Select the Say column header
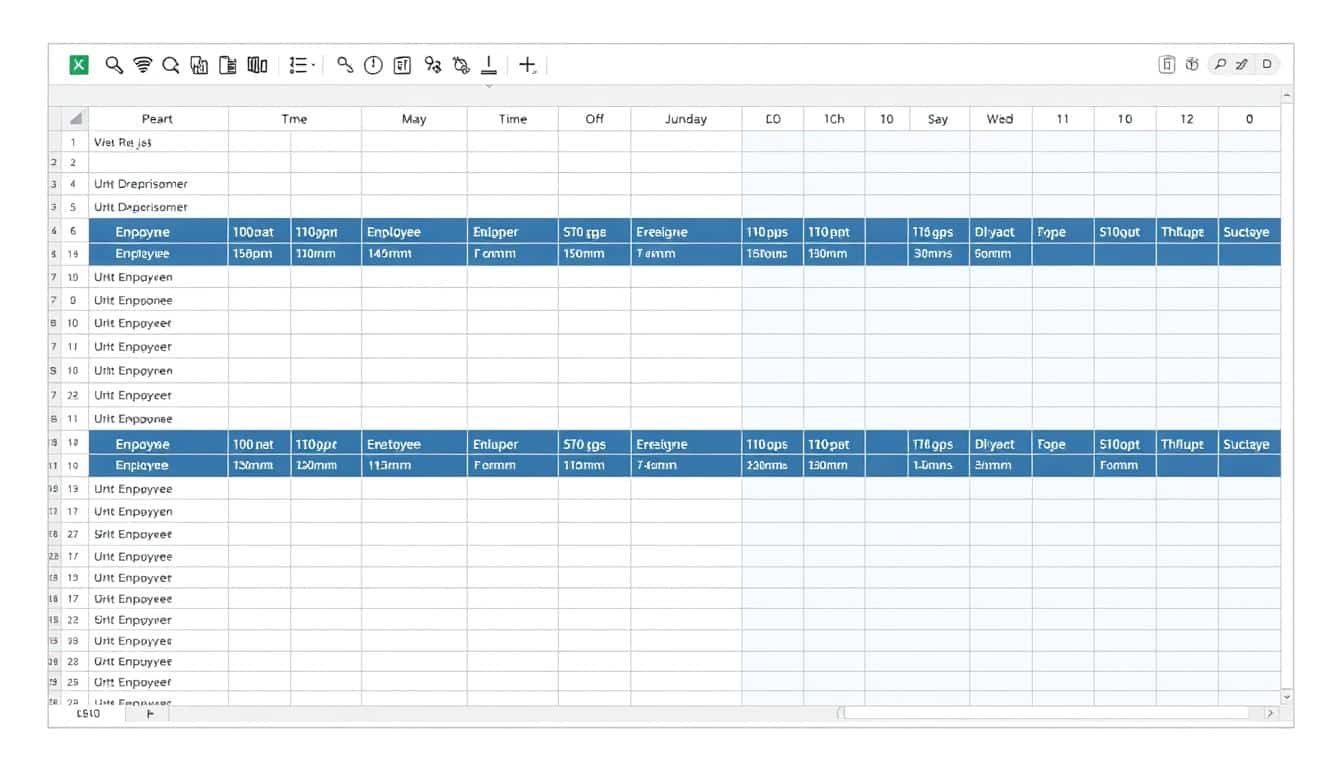The image size is (1344, 768). pyautogui.click(x=938, y=118)
